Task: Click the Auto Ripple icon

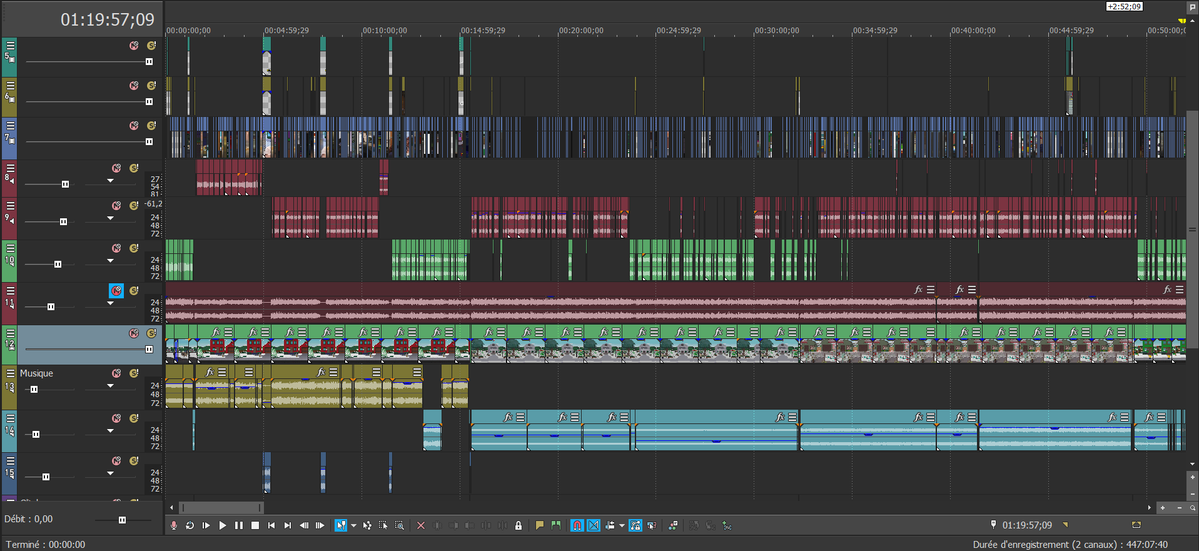Action: [x=610, y=525]
